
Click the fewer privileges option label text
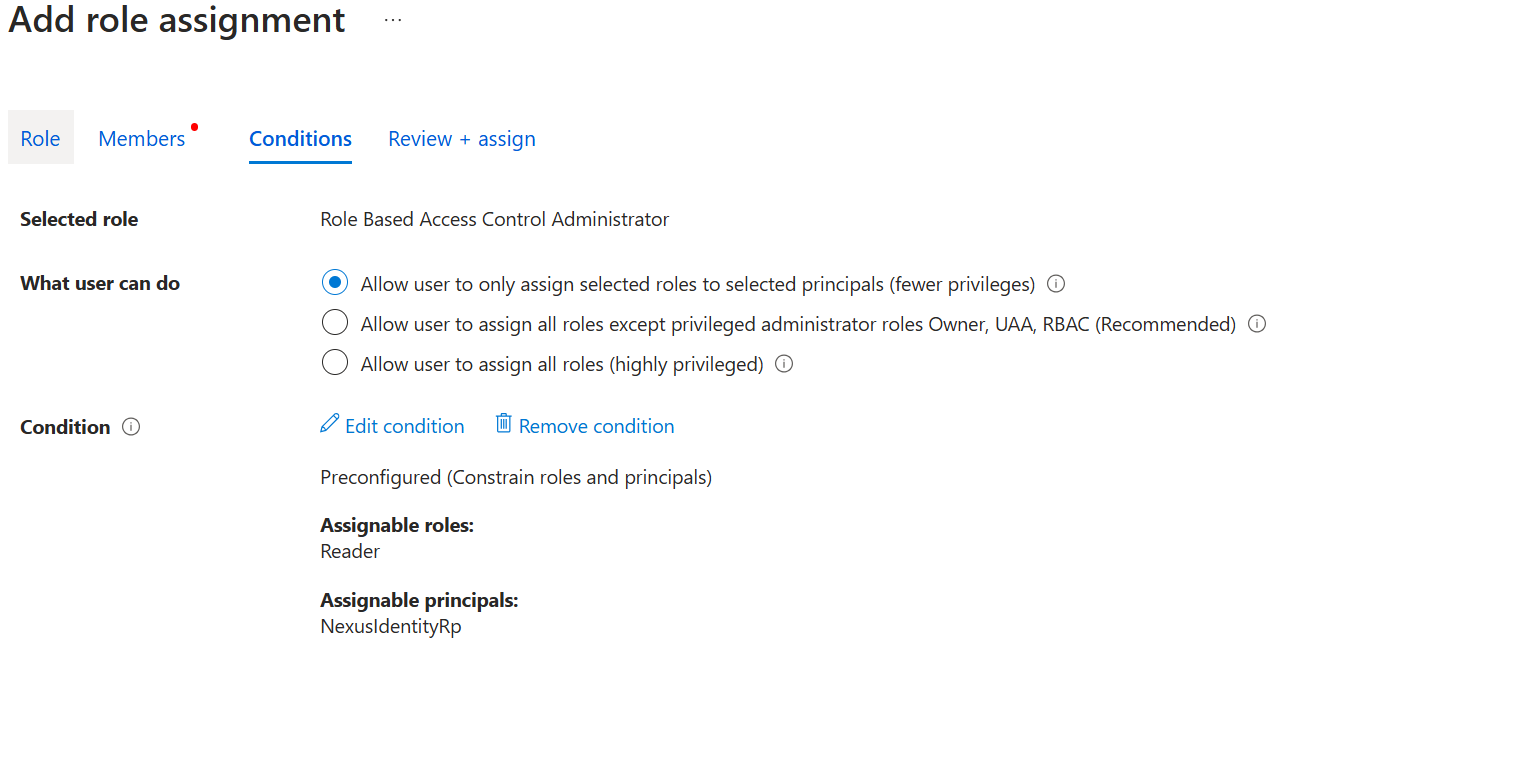pos(698,284)
